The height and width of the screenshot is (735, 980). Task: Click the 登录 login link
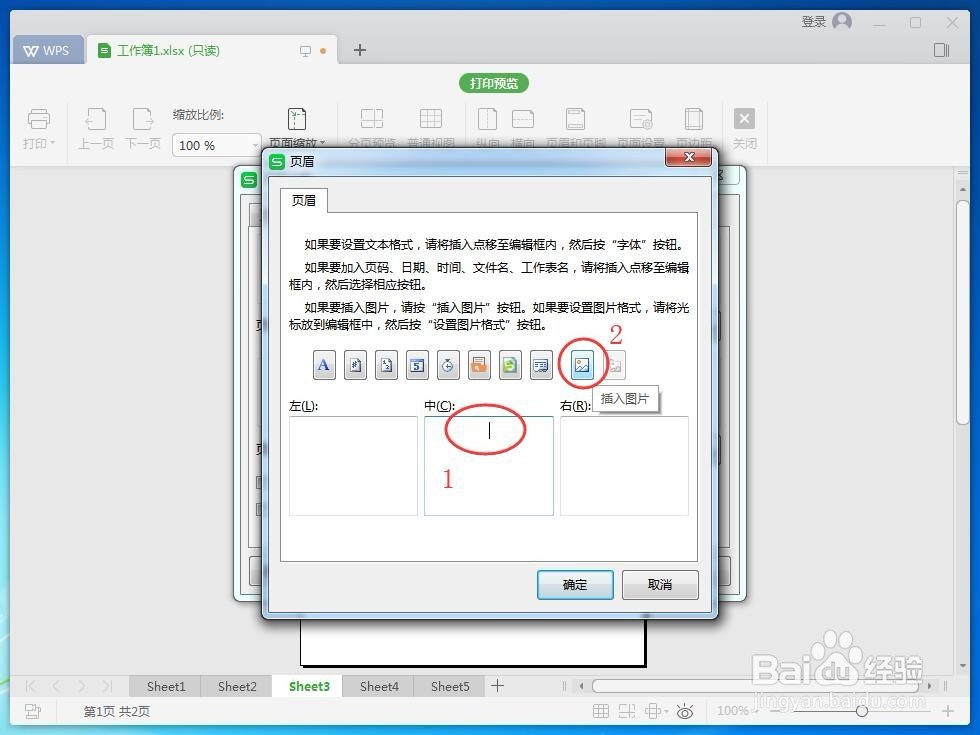click(812, 20)
